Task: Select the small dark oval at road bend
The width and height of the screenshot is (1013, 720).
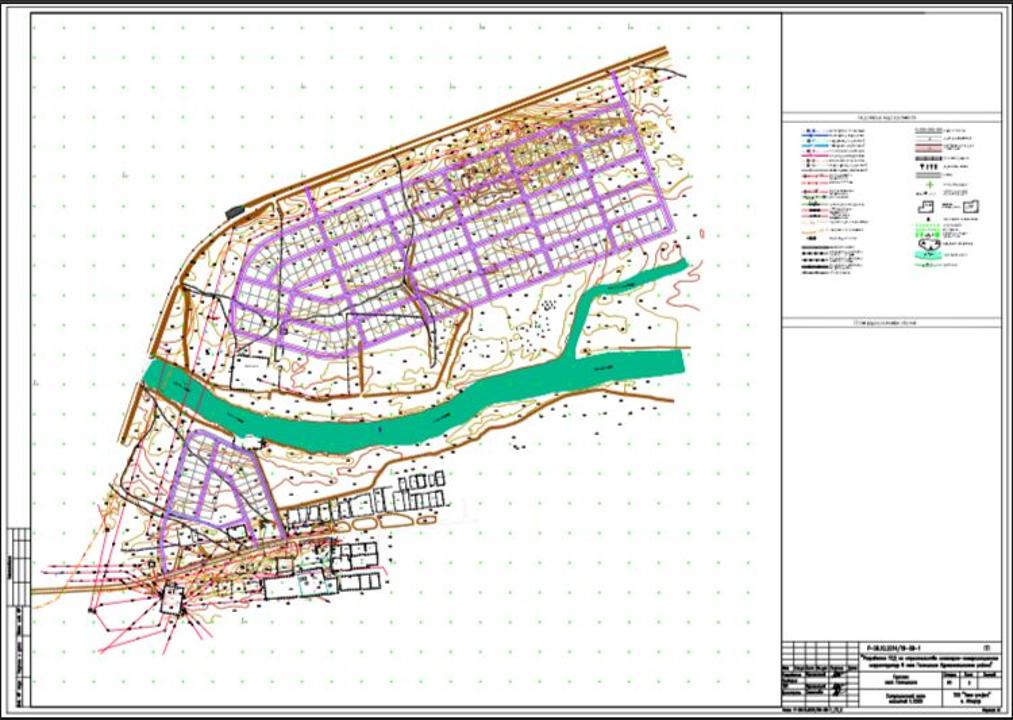Action: click(x=235, y=211)
